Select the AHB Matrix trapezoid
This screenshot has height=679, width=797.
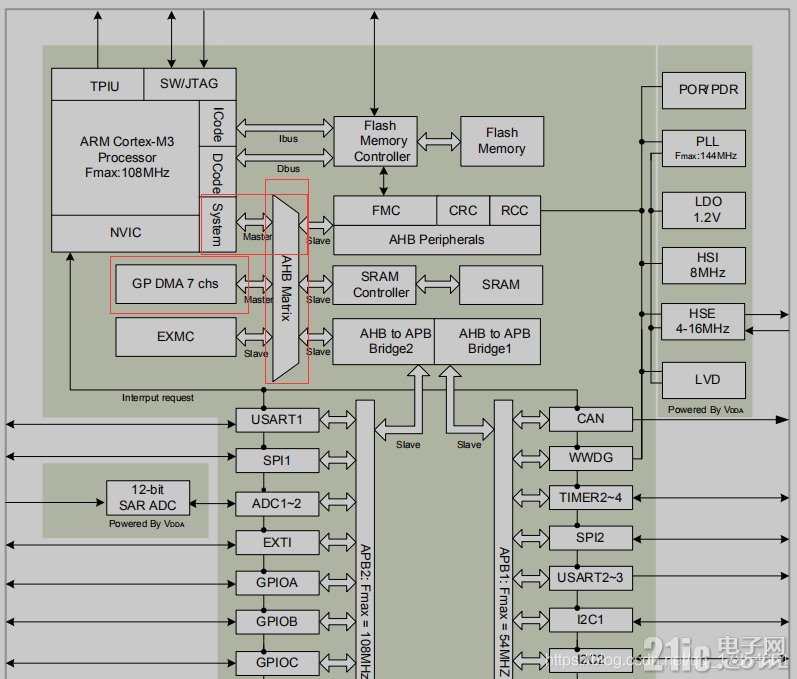point(286,288)
